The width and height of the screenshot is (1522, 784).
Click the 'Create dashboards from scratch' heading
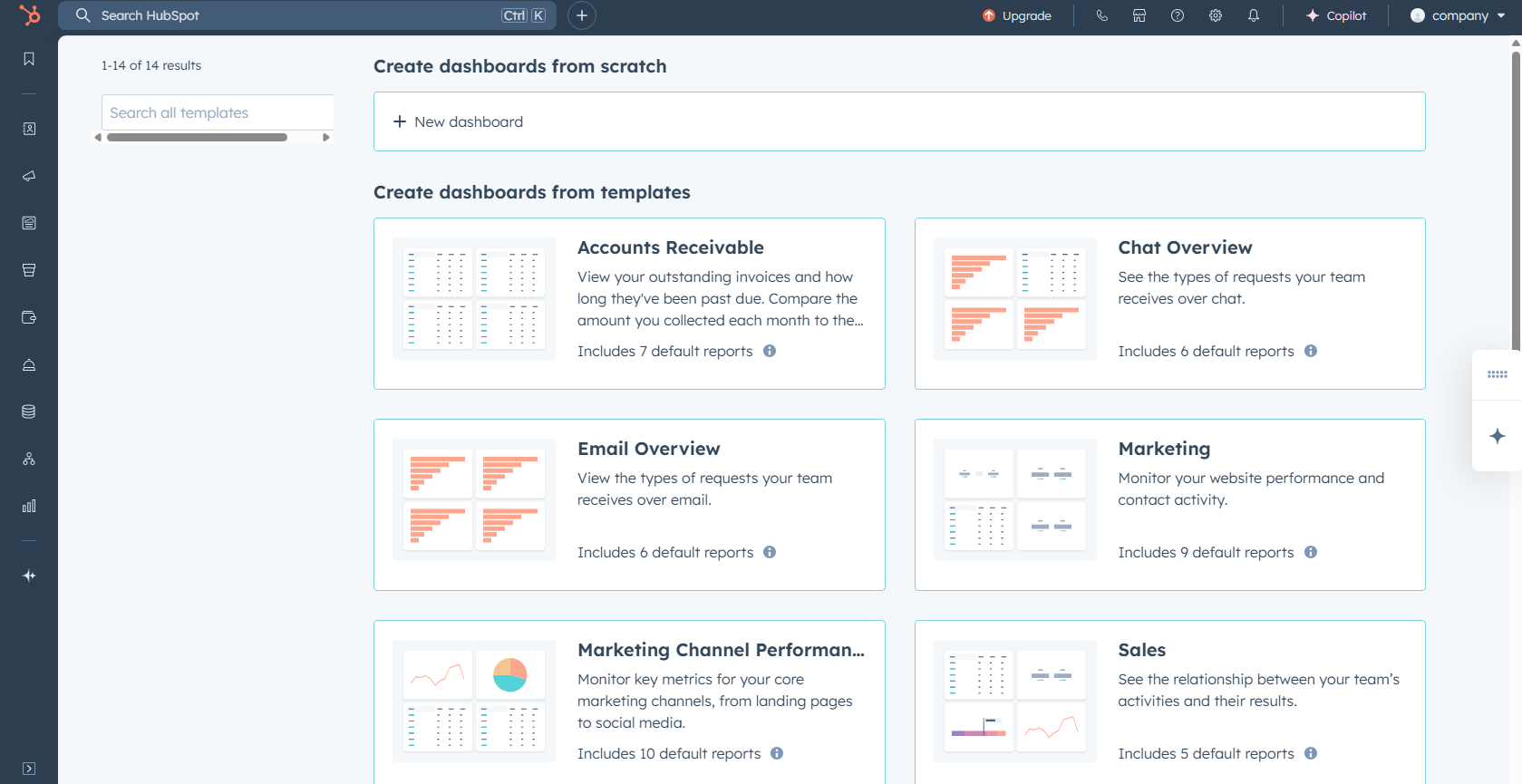tap(520, 66)
